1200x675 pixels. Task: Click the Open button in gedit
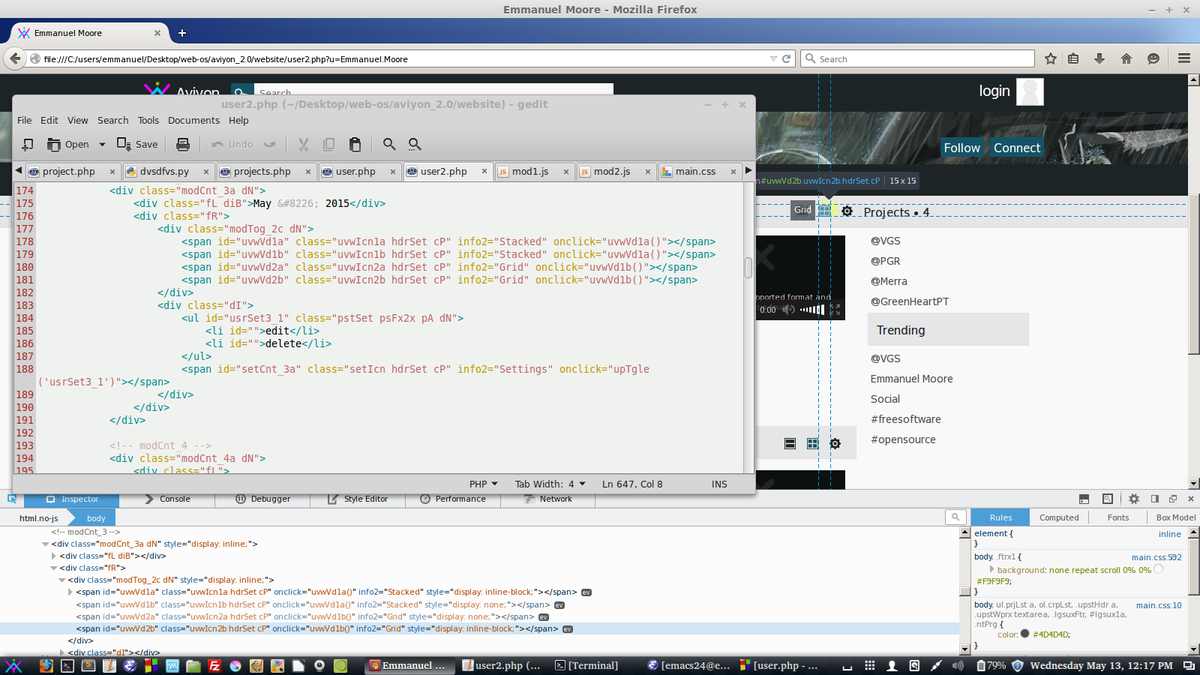68,144
